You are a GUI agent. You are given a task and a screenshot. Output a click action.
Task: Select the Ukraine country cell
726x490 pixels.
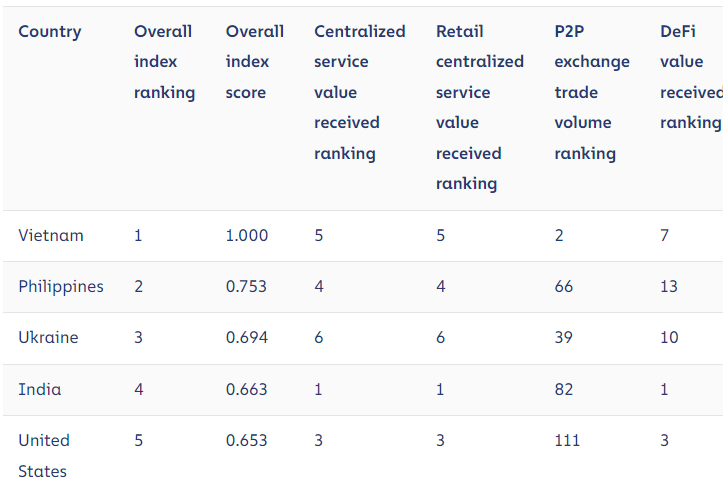point(48,338)
